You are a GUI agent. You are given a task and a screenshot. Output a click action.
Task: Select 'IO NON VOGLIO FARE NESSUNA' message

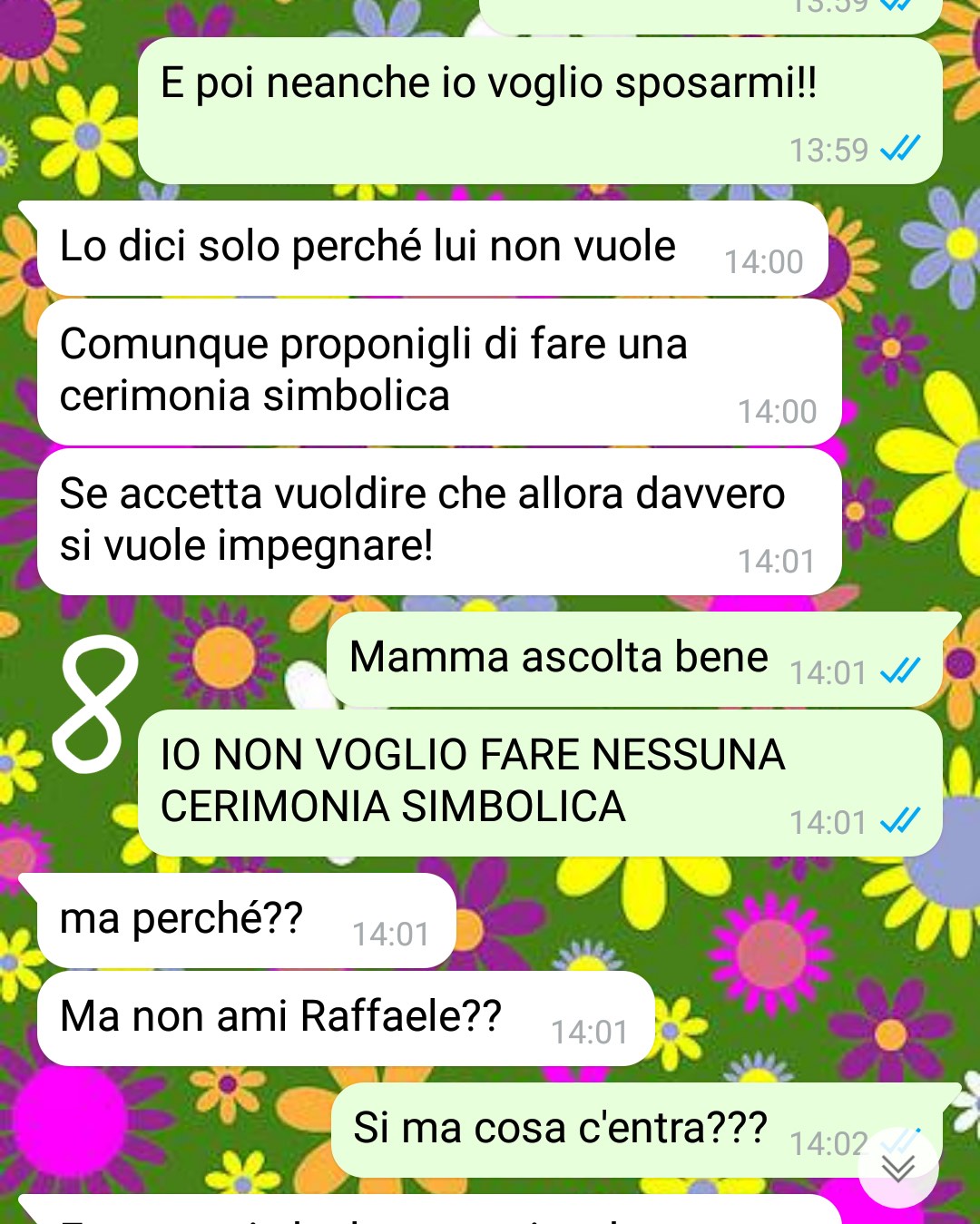[540, 783]
